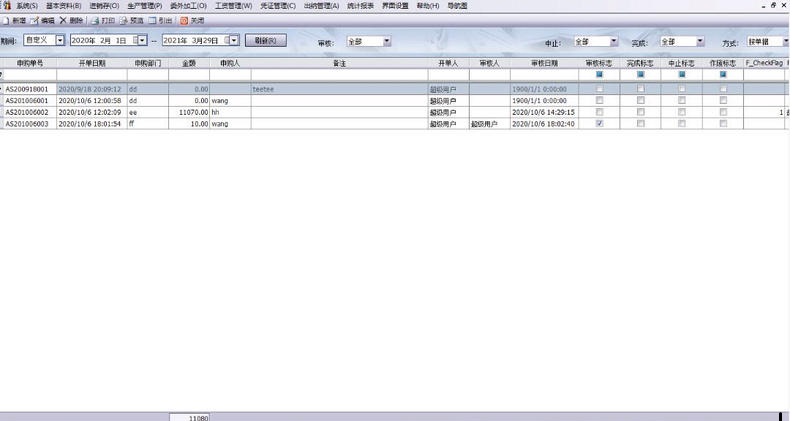The width and height of the screenshot is (792, 421).
Task: Click the 新增 (New) toolbar icon
Action: click(x=6, y=21)
